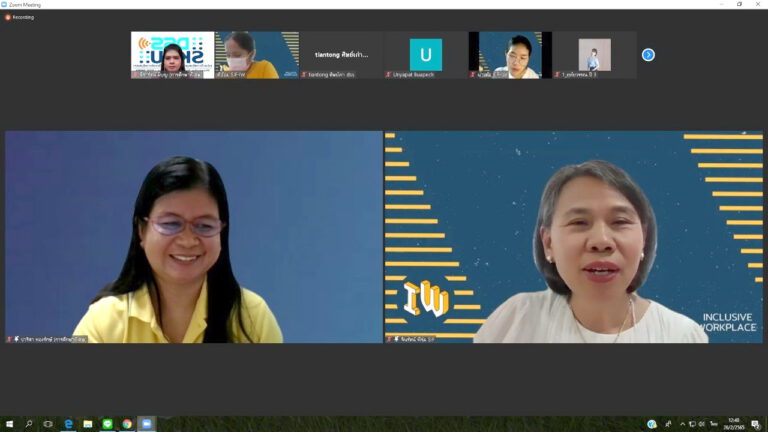Image resolution: width=768 pixels, height=432 pixels.
Task: Open the Windows notification center
Action: pyautogui.click(x=756, y=424)
